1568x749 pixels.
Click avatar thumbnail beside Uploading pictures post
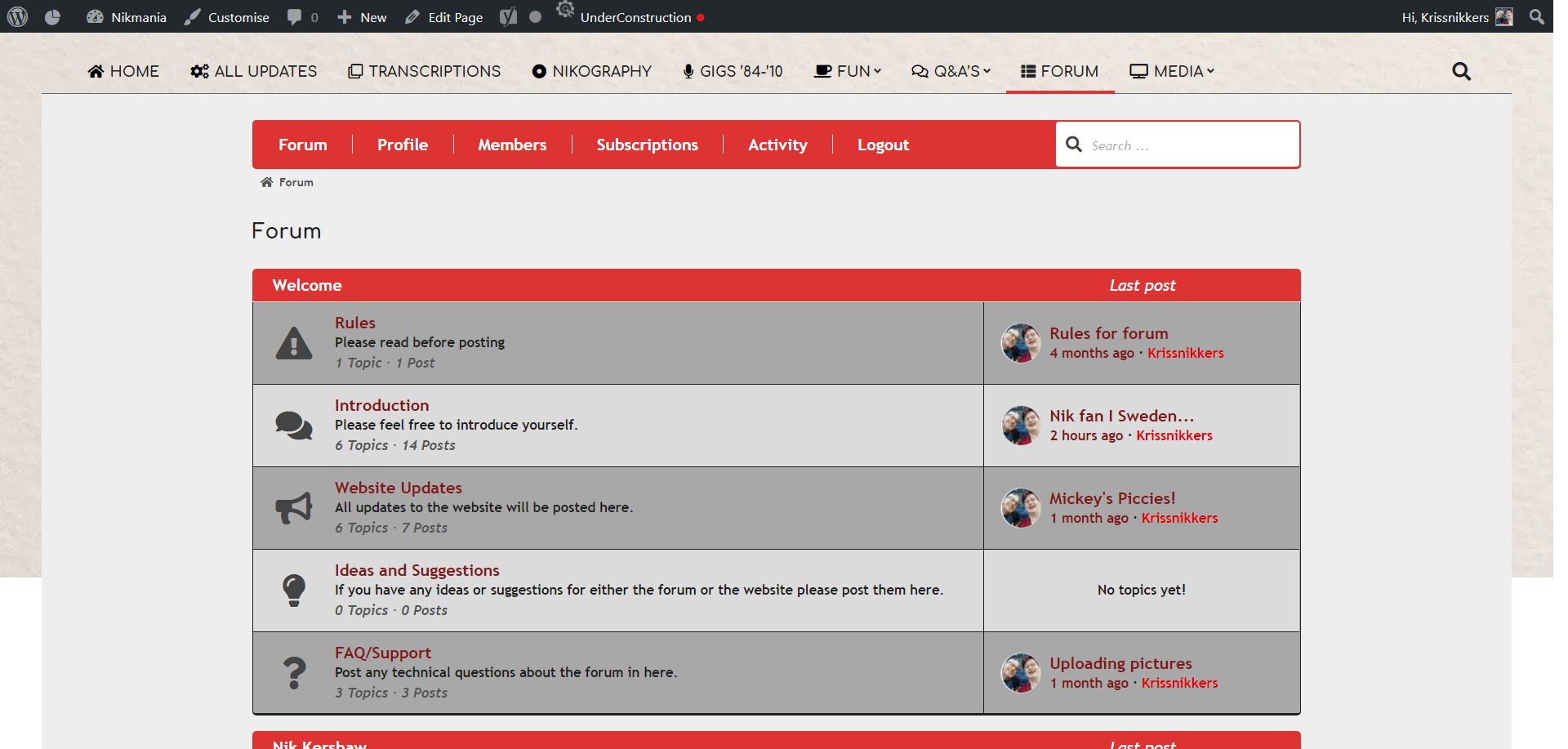click(1021, 673)
